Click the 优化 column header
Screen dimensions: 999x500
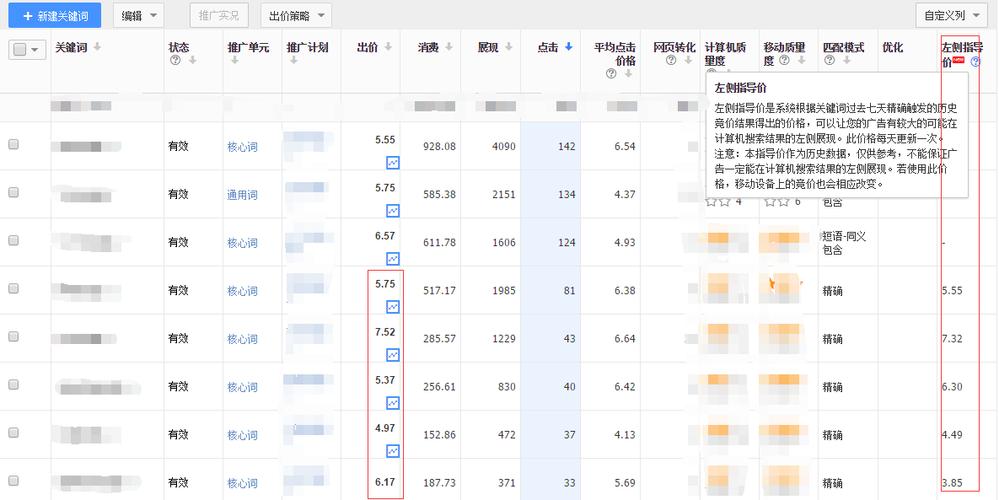[893, 47]
